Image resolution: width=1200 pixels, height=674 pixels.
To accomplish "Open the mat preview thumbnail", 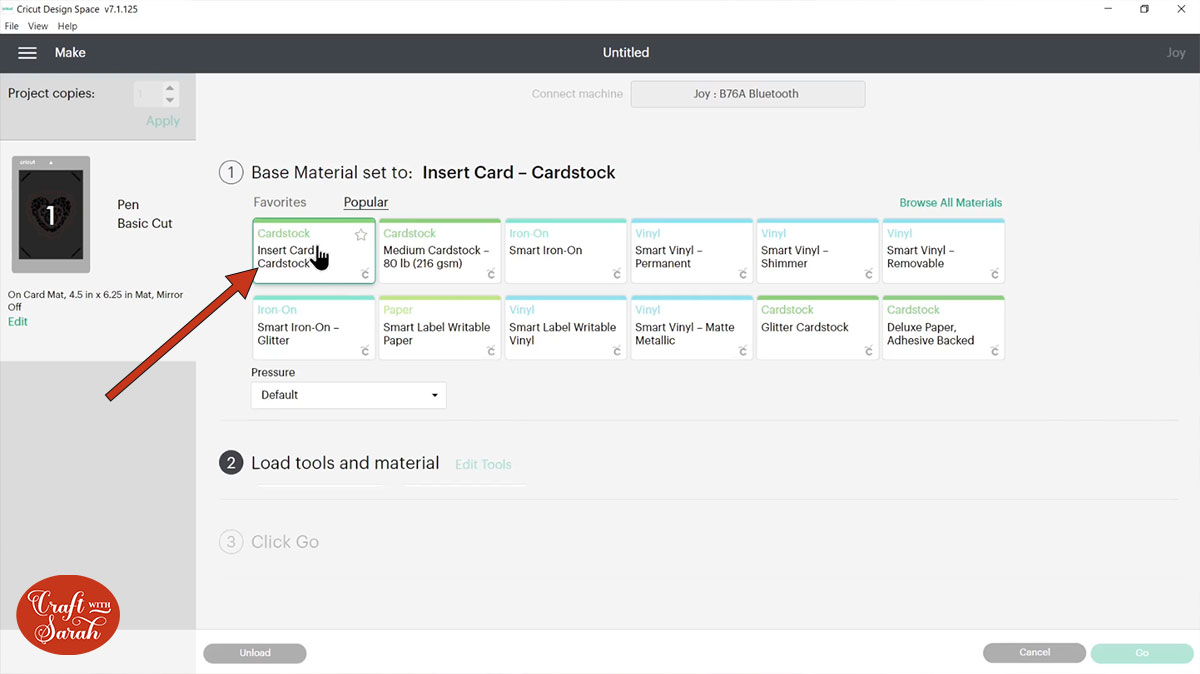I will (51, 214).
